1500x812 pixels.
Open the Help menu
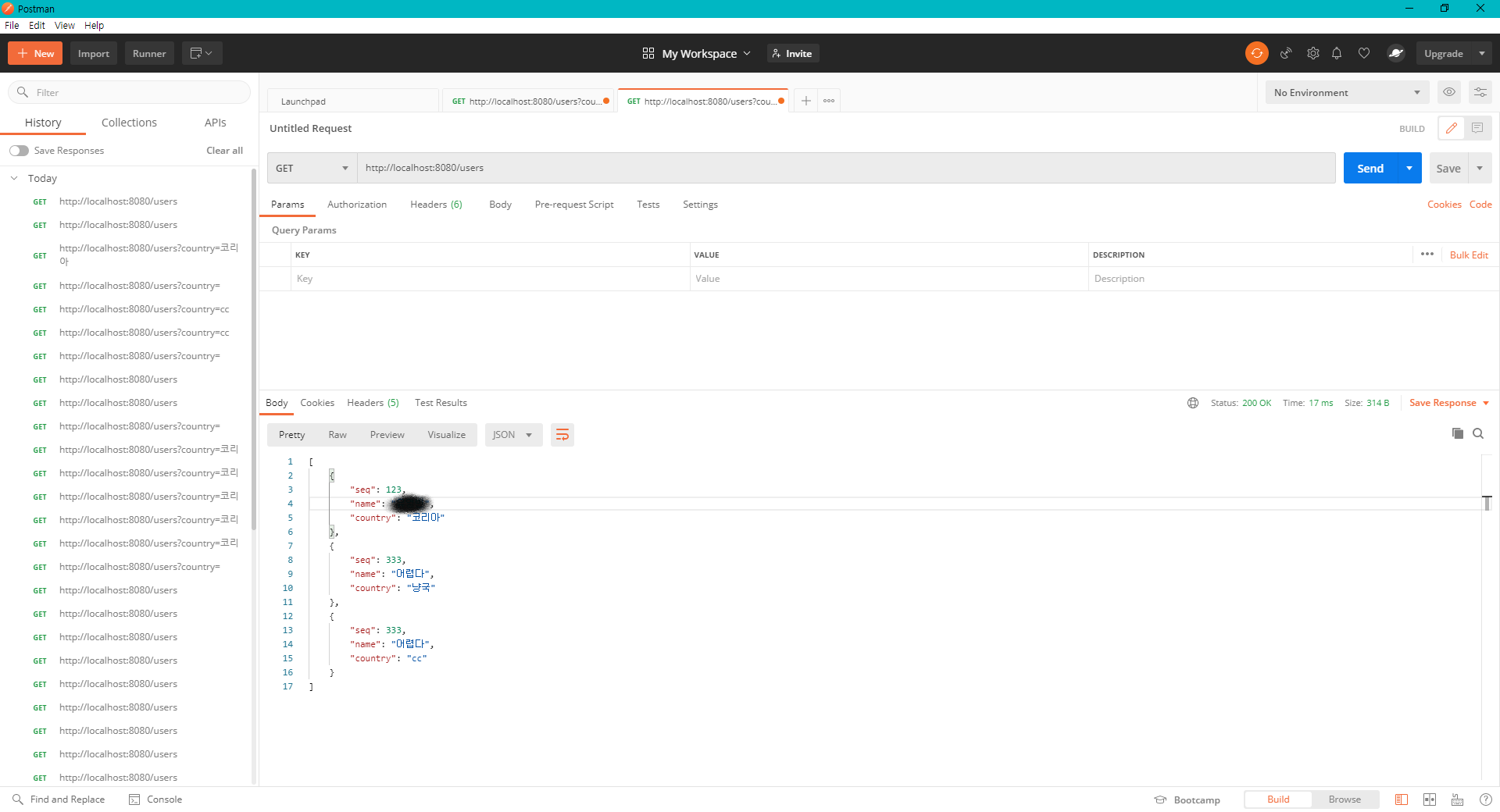94,25
